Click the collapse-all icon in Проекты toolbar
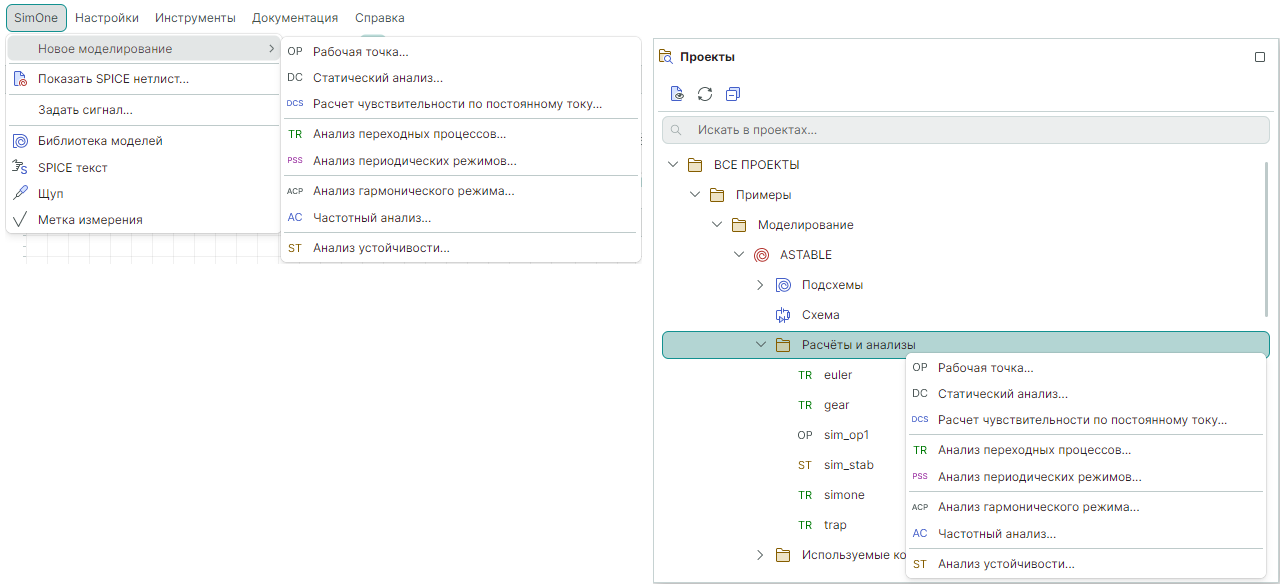The height and width of the screenshot is (586, 1283). coord(733,94)
